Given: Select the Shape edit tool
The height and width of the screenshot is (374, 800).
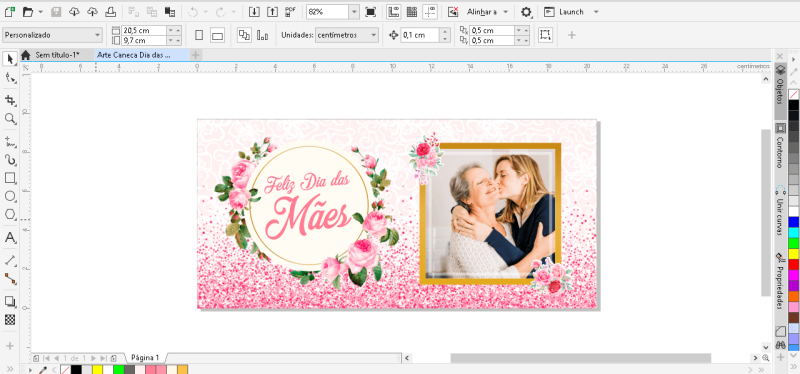Looking at the screenshot, I should (x=10, y=78).
